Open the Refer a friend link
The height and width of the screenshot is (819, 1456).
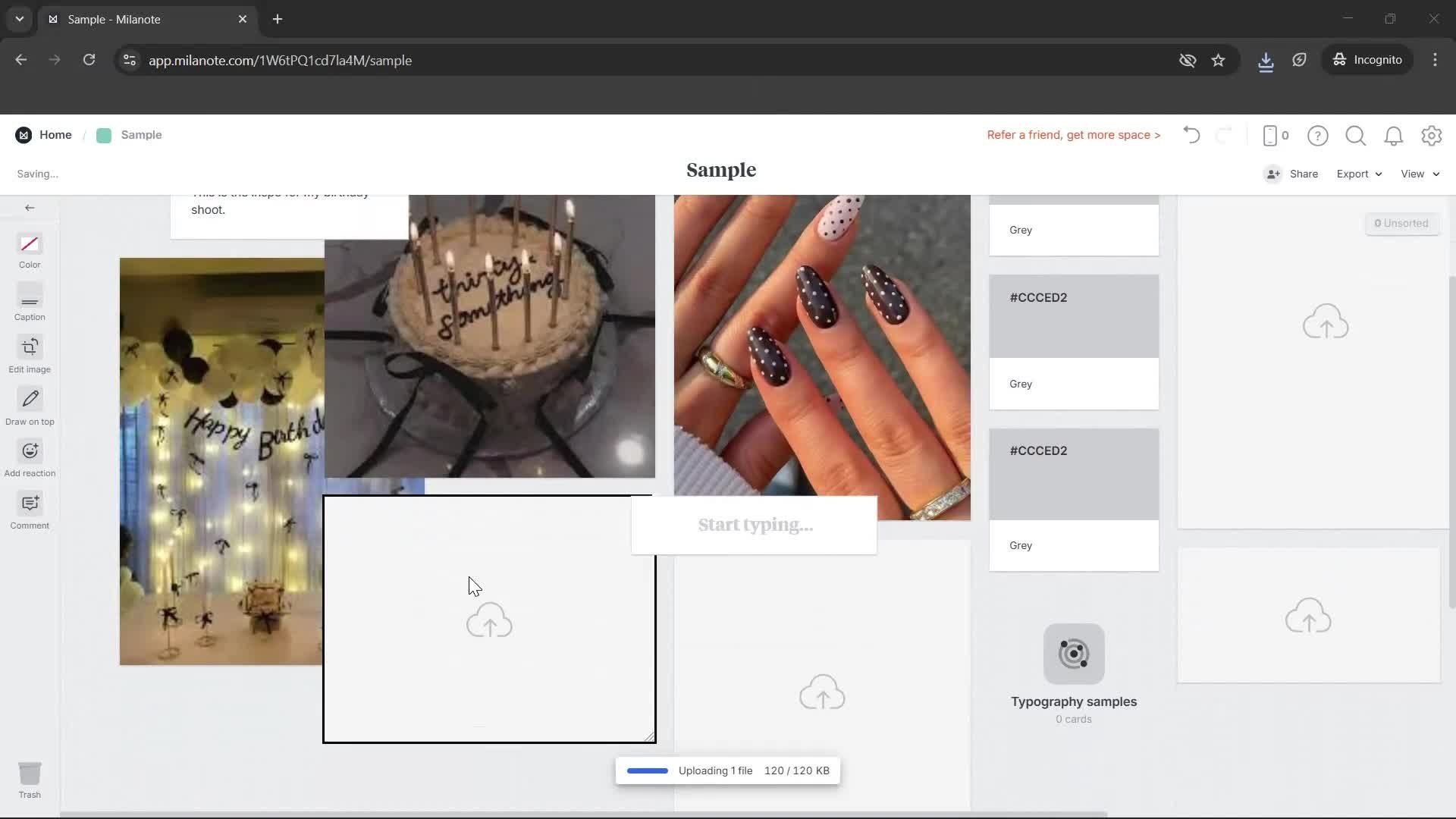point(1073,135)
